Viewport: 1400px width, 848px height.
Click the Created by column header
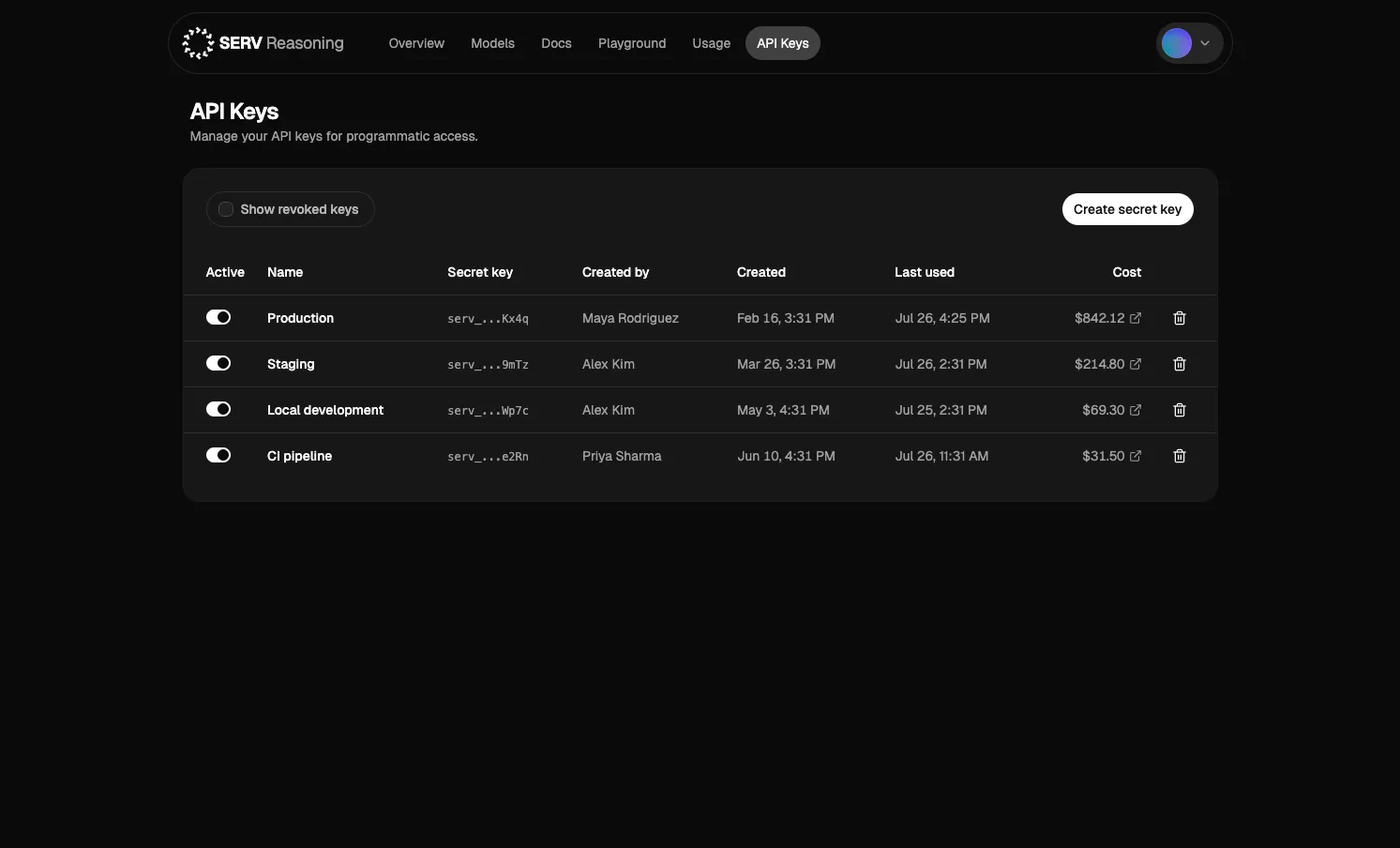(x=615, y=272)
